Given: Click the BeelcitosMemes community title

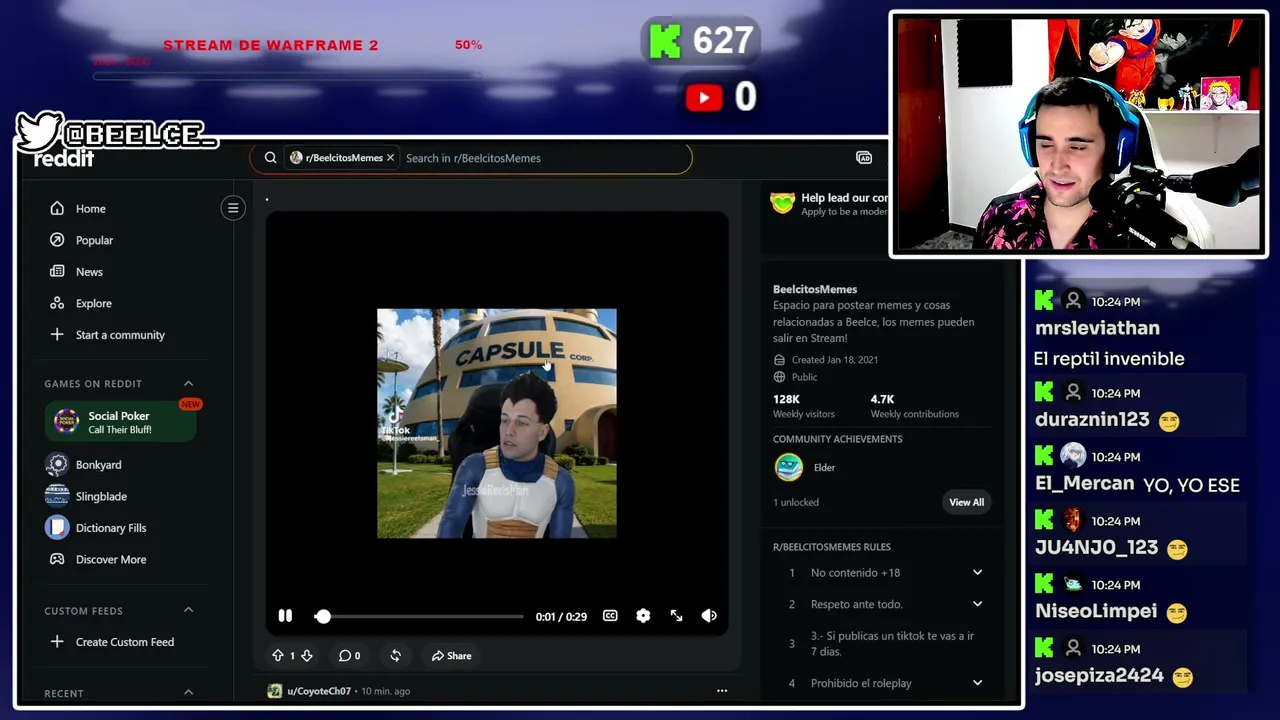Looking at the screenshot, I should (815, 289).
